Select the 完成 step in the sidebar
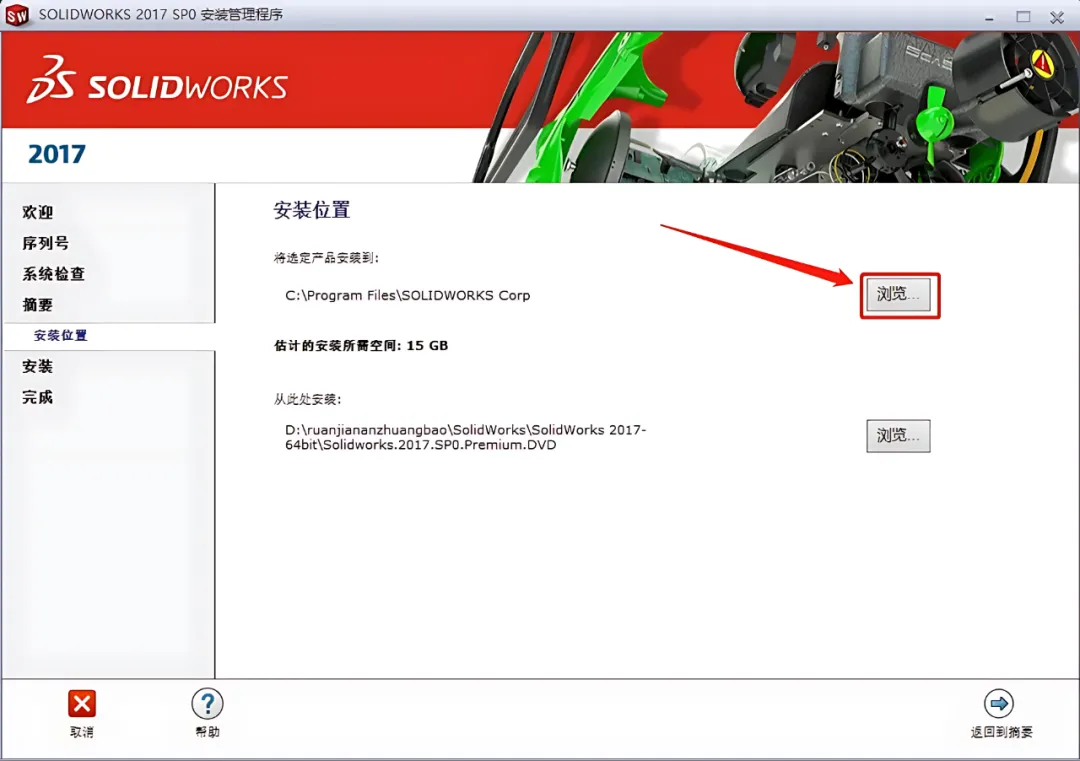Image resolution: width=1080 pixels, height=761 pixels. [38, 397]
